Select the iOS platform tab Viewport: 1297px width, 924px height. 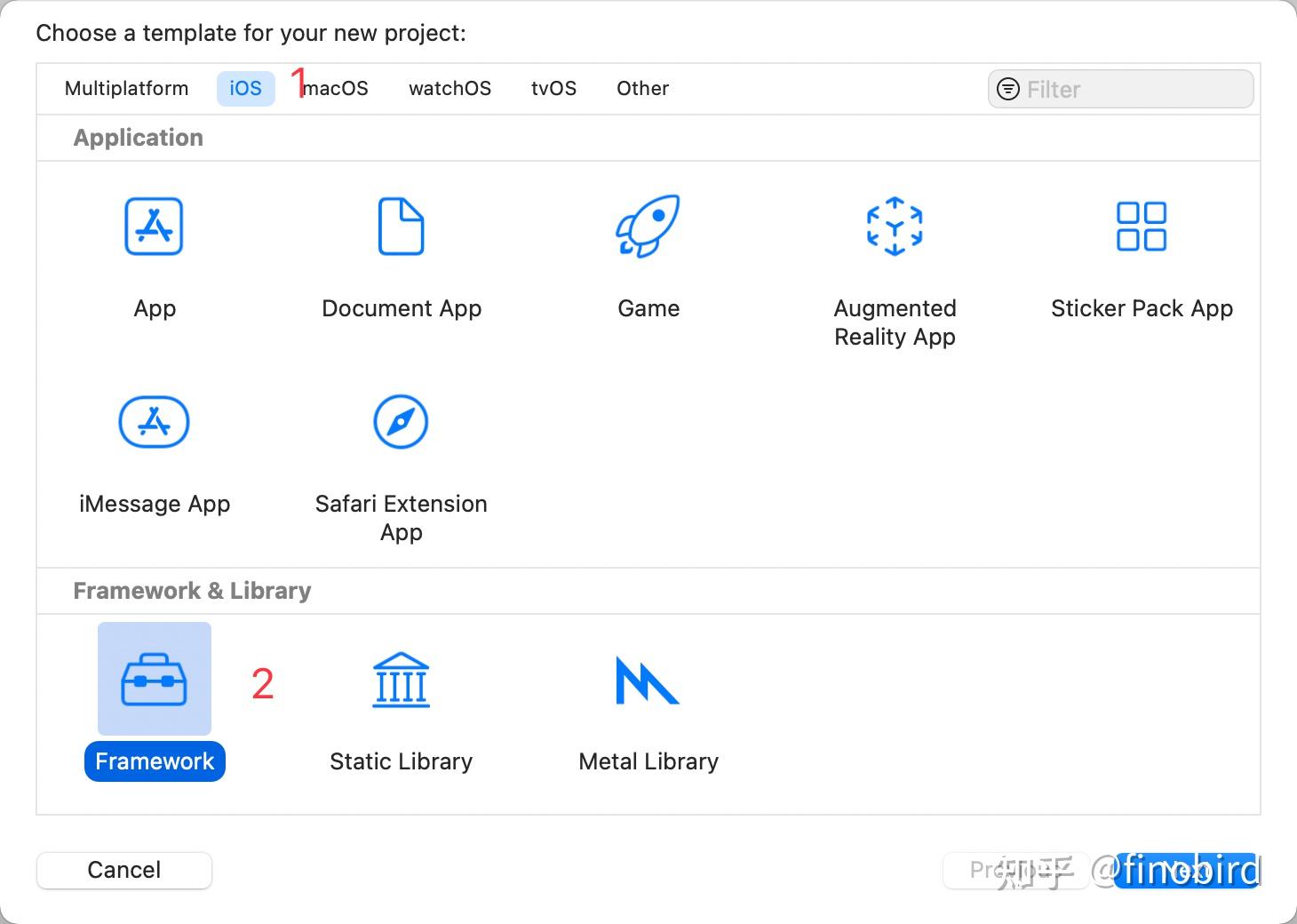tap(246, 89)
